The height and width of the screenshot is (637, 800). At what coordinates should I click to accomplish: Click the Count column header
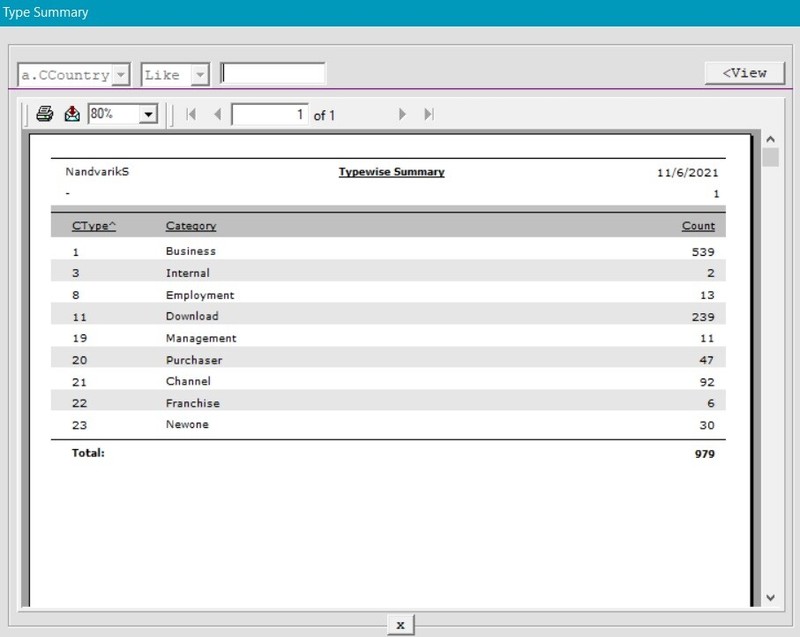pyautogui.click(x=698, y=226)
